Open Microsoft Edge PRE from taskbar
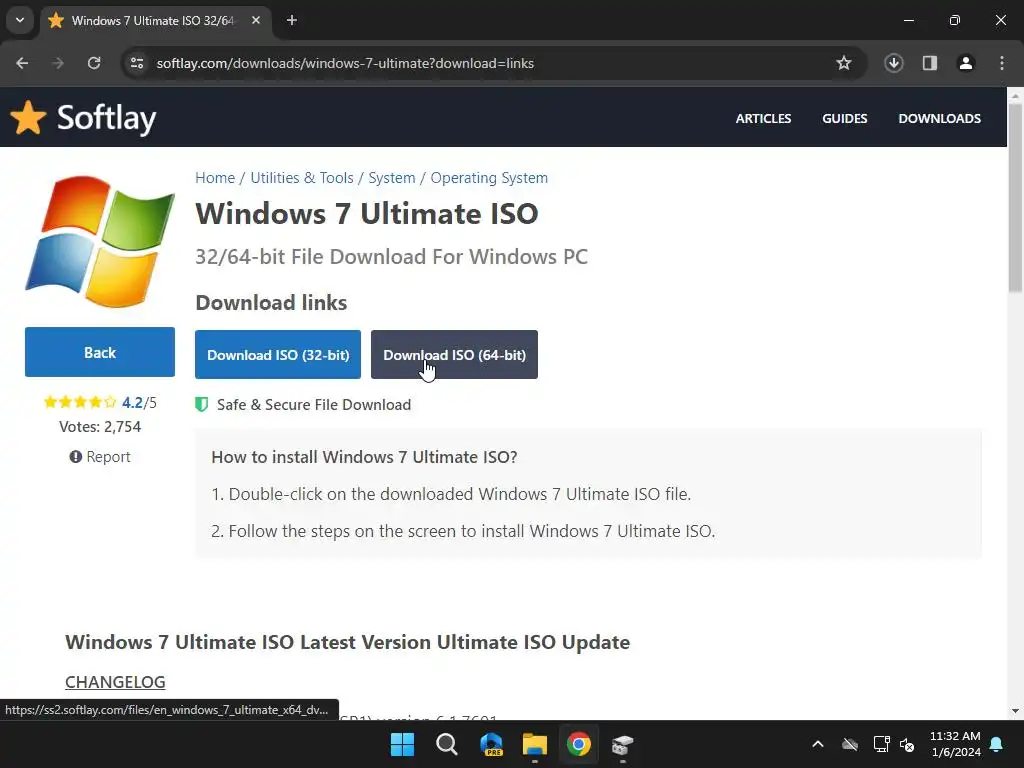1024x768 pixels. (x=491, y=744)
